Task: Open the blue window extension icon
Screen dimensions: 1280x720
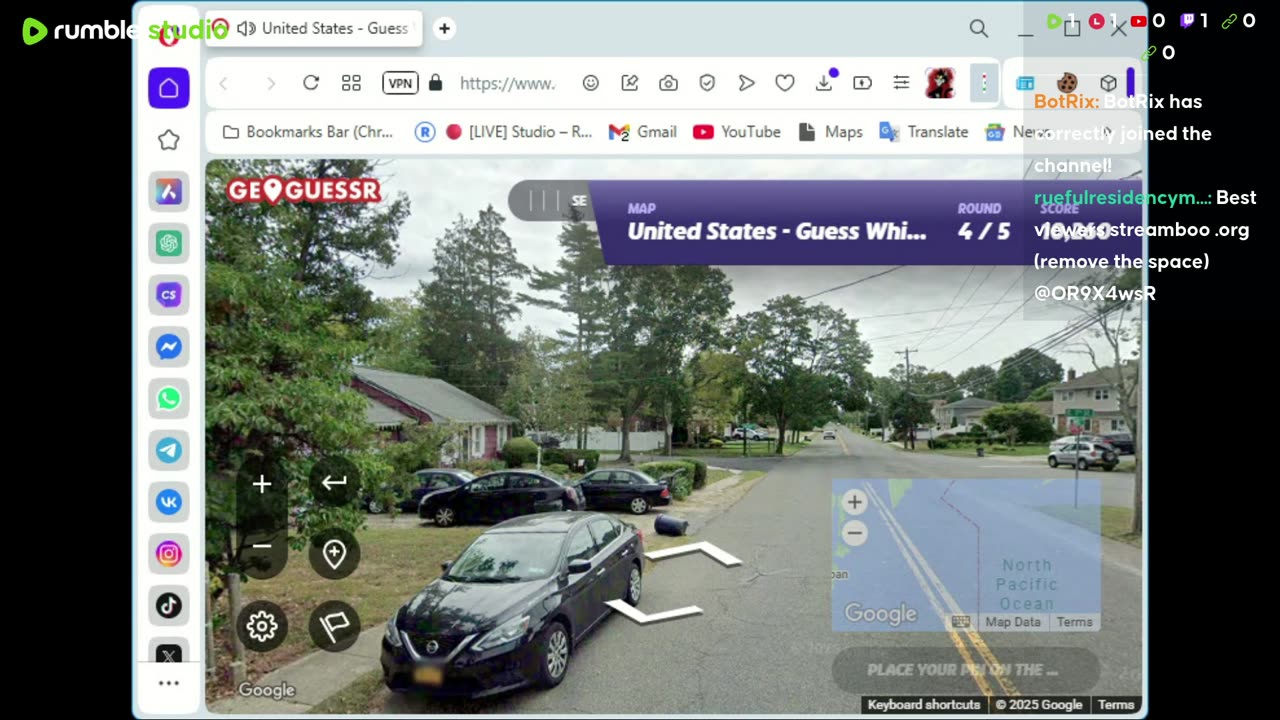Action: click(x=1025, y=83)
